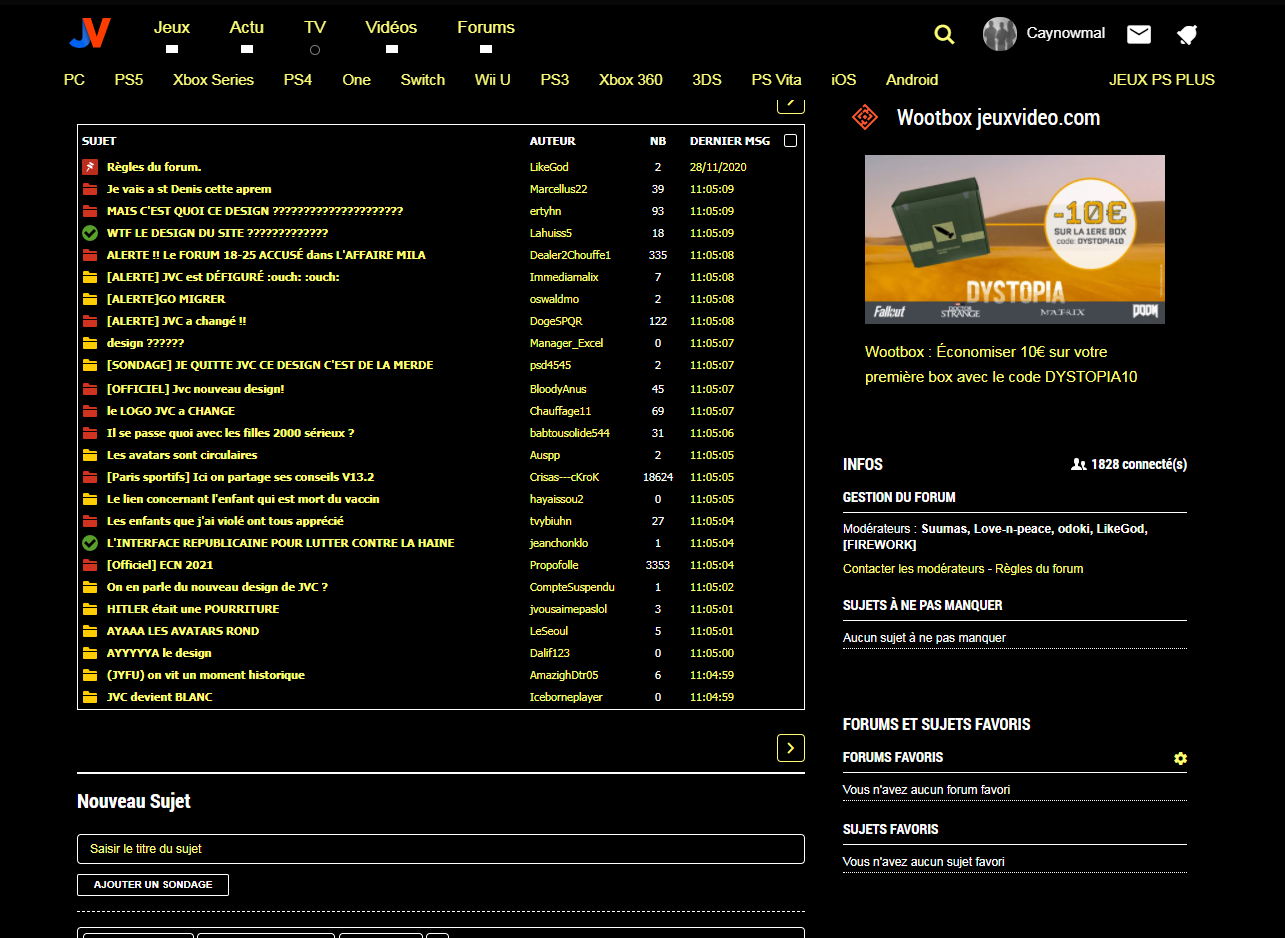The width and height of the screenshot is (1285, 938).
Task: Click the reply count '18624'
Action: [x=658, y=477]
